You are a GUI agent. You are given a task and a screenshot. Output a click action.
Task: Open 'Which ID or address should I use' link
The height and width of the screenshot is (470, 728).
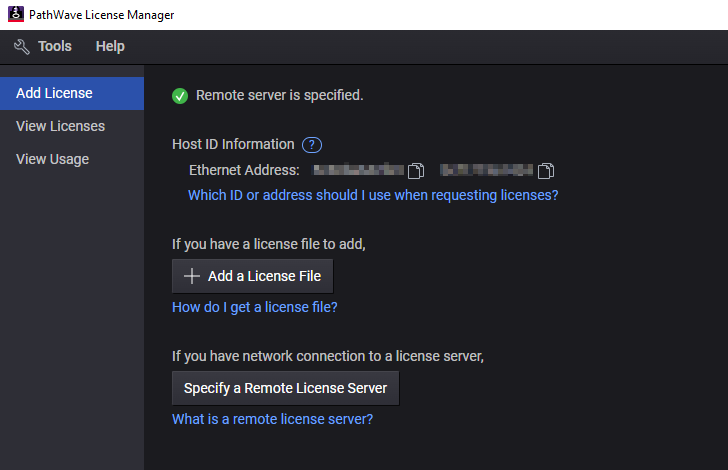(373, 195)
